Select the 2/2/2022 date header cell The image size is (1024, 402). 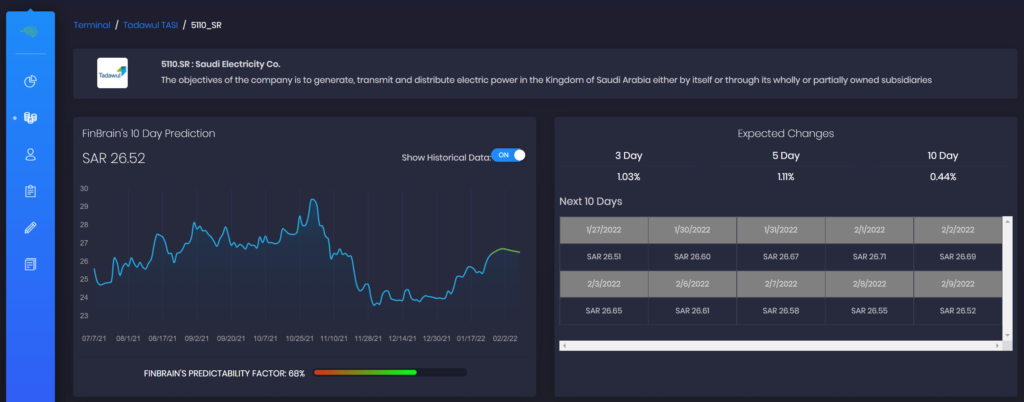[957, 230]
